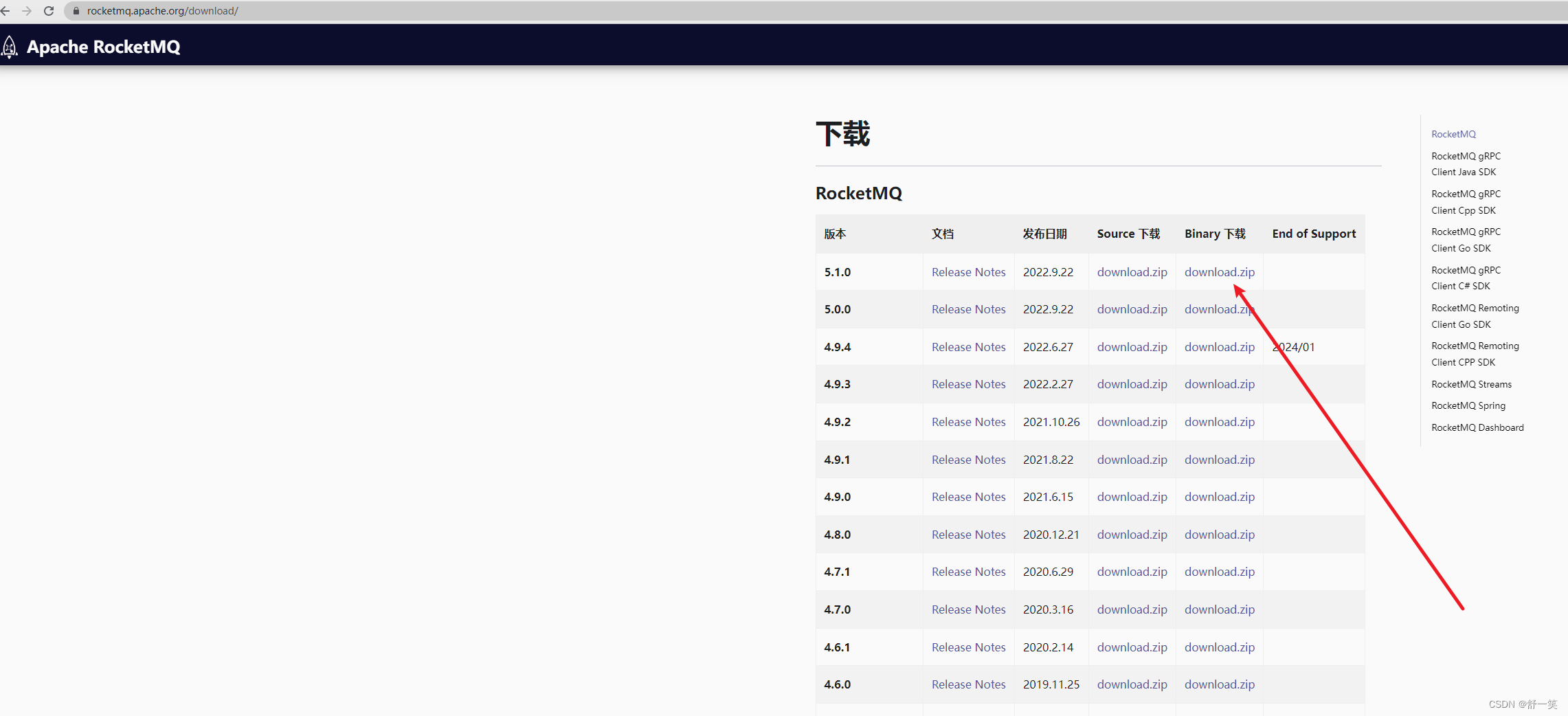Image resolution: width=1568 pixels, height=716 pixels.
Task: Open Release Notes for version 4.9.3
Action: [968, 384]
